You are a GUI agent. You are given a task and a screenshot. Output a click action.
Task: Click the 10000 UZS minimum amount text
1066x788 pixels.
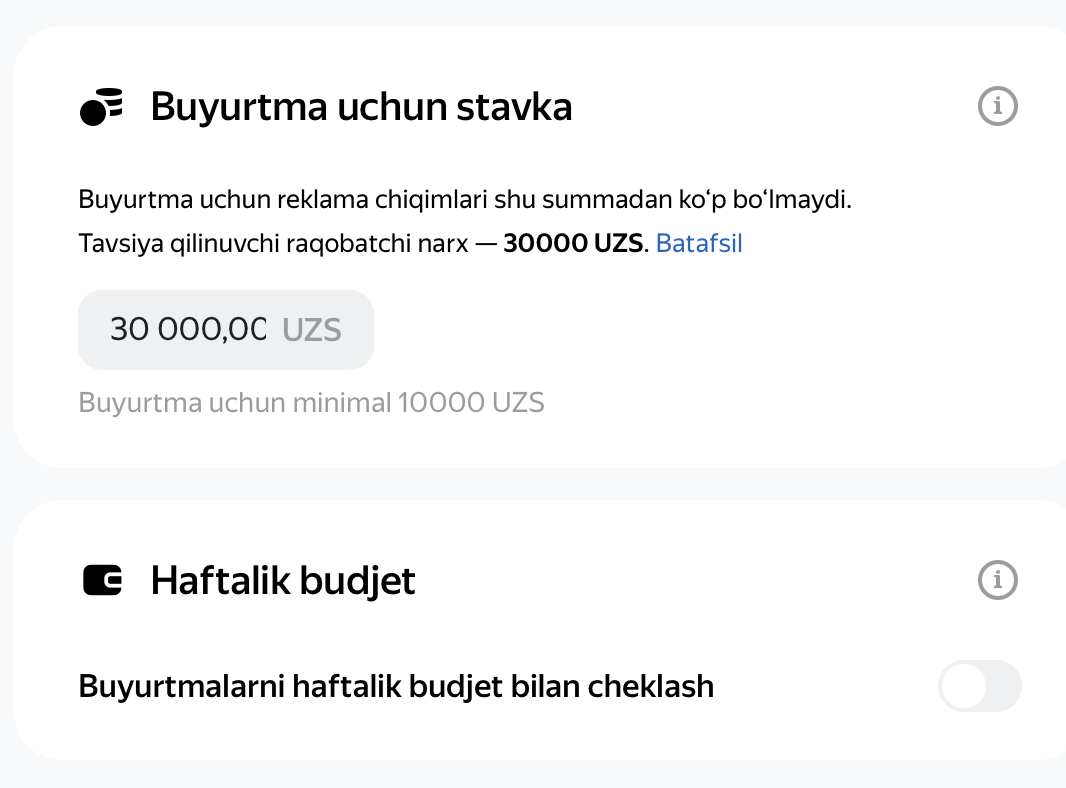click(x=471, y=402)
